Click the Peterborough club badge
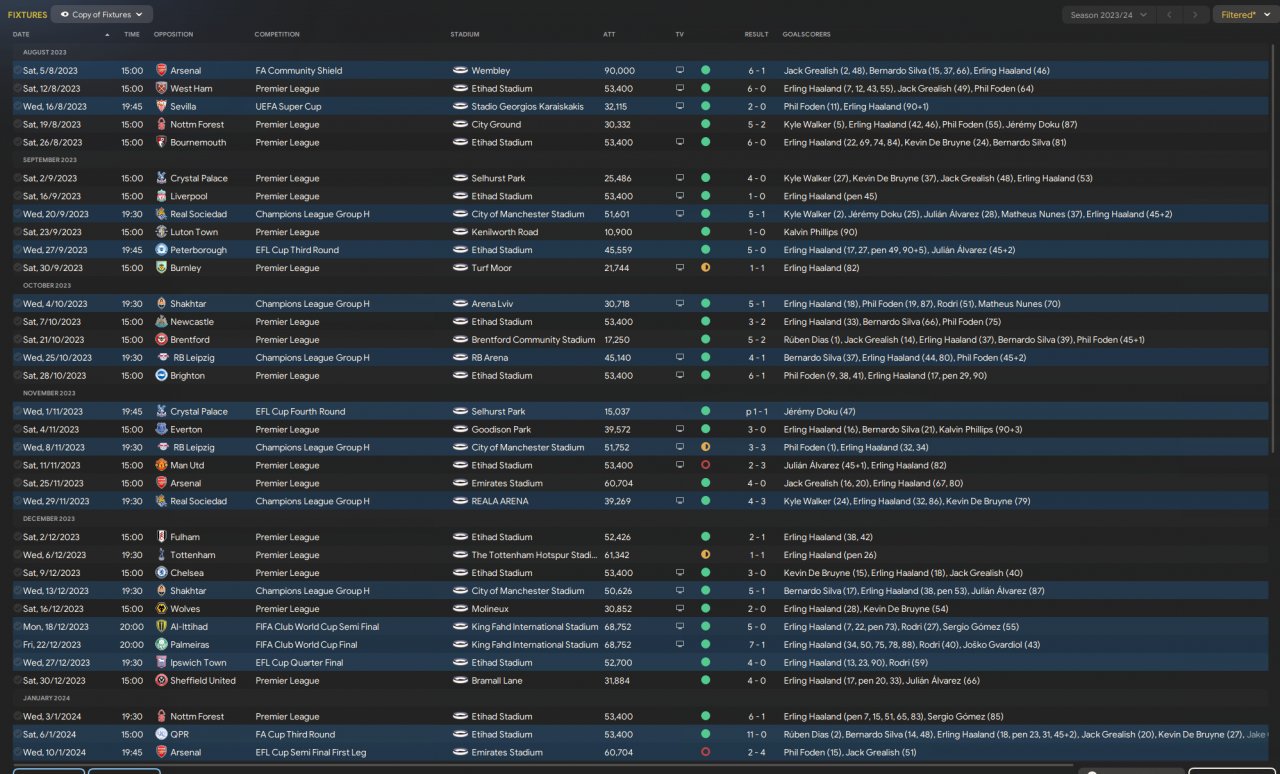 tap(162, 250)
